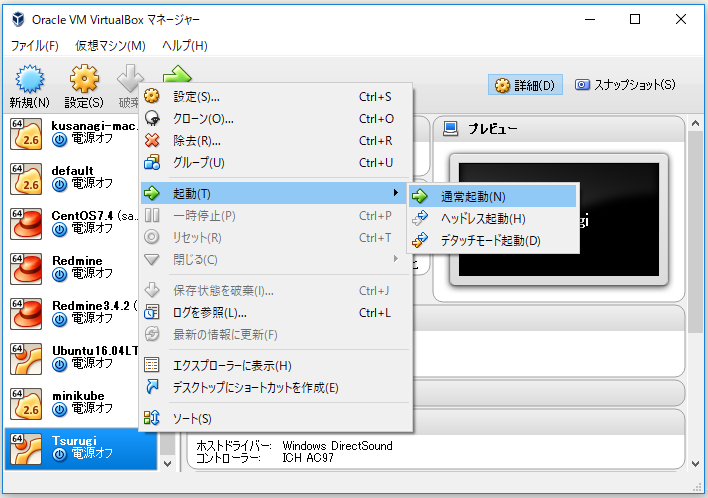Select the Redmine3.4.2 VM entry

click(72, 314)
